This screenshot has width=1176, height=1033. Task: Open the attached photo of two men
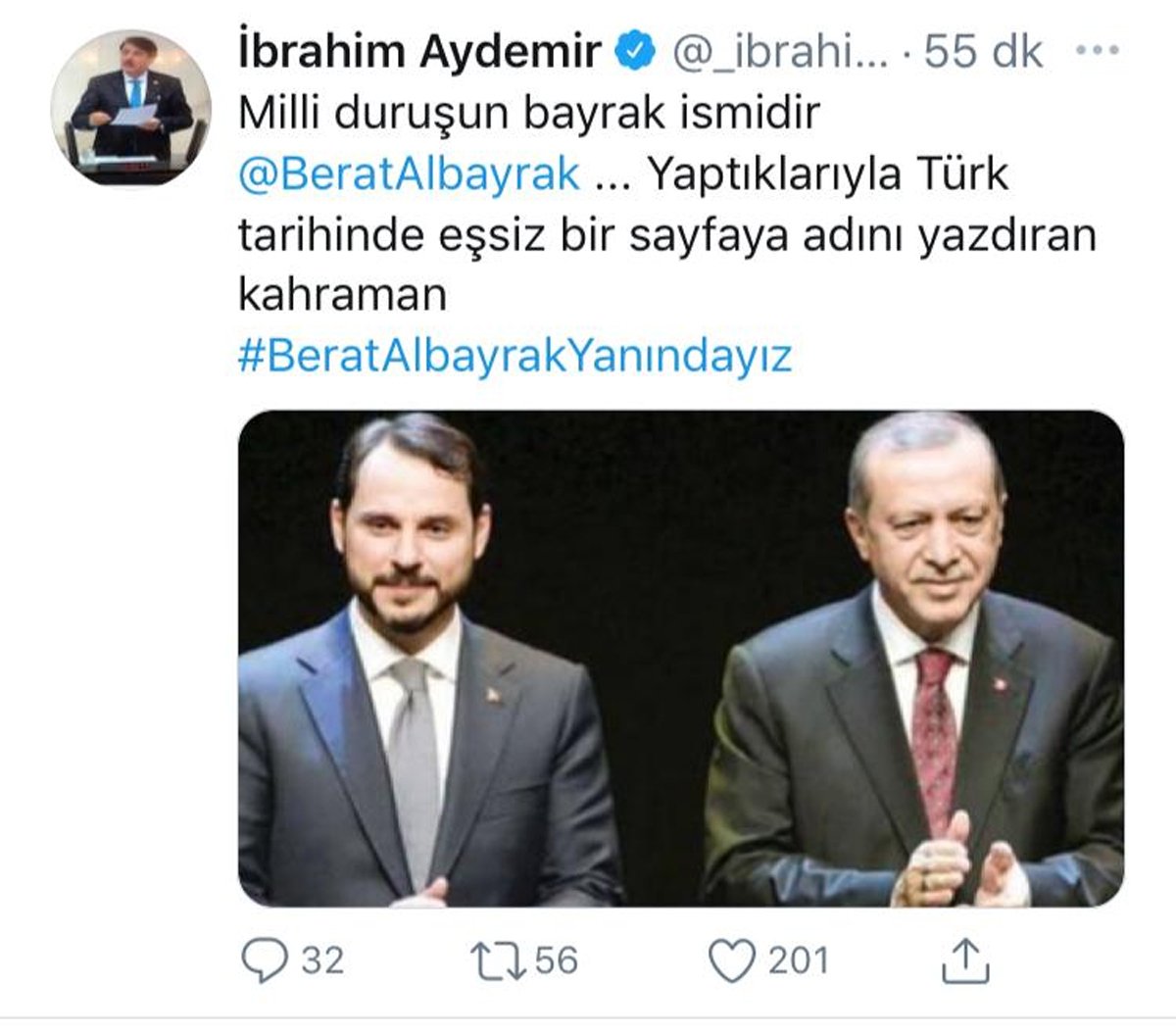pos(681,658)
